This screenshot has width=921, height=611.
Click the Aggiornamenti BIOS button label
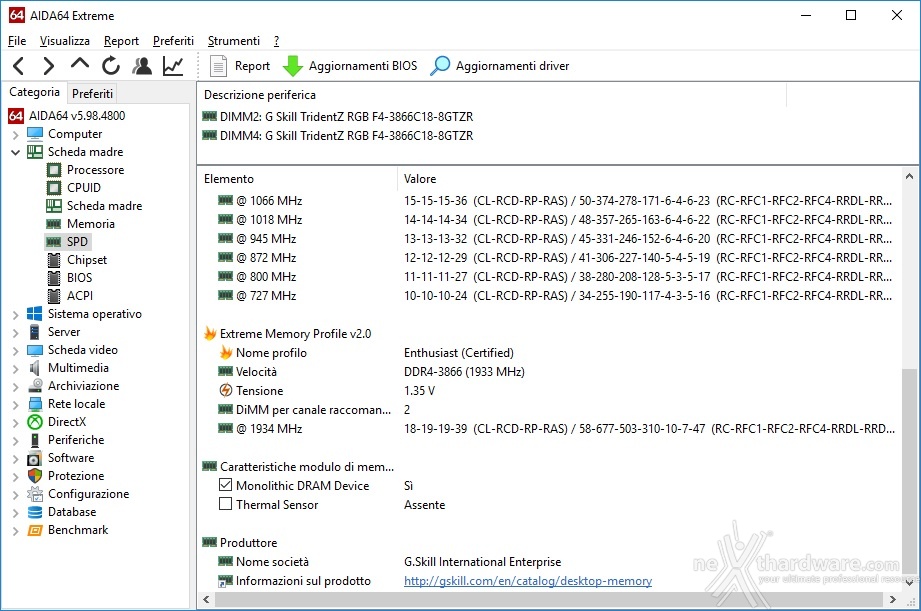pyautogui.click(x=363, y=66)
